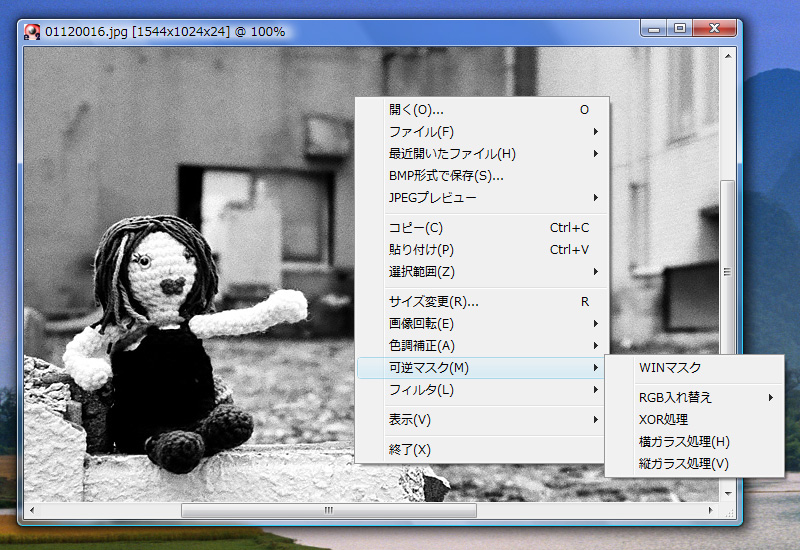The width and height of the screenshot is (800, 550).
Task: Open 最近開いたファイル(H) submenu
Action: pos(482,154)
